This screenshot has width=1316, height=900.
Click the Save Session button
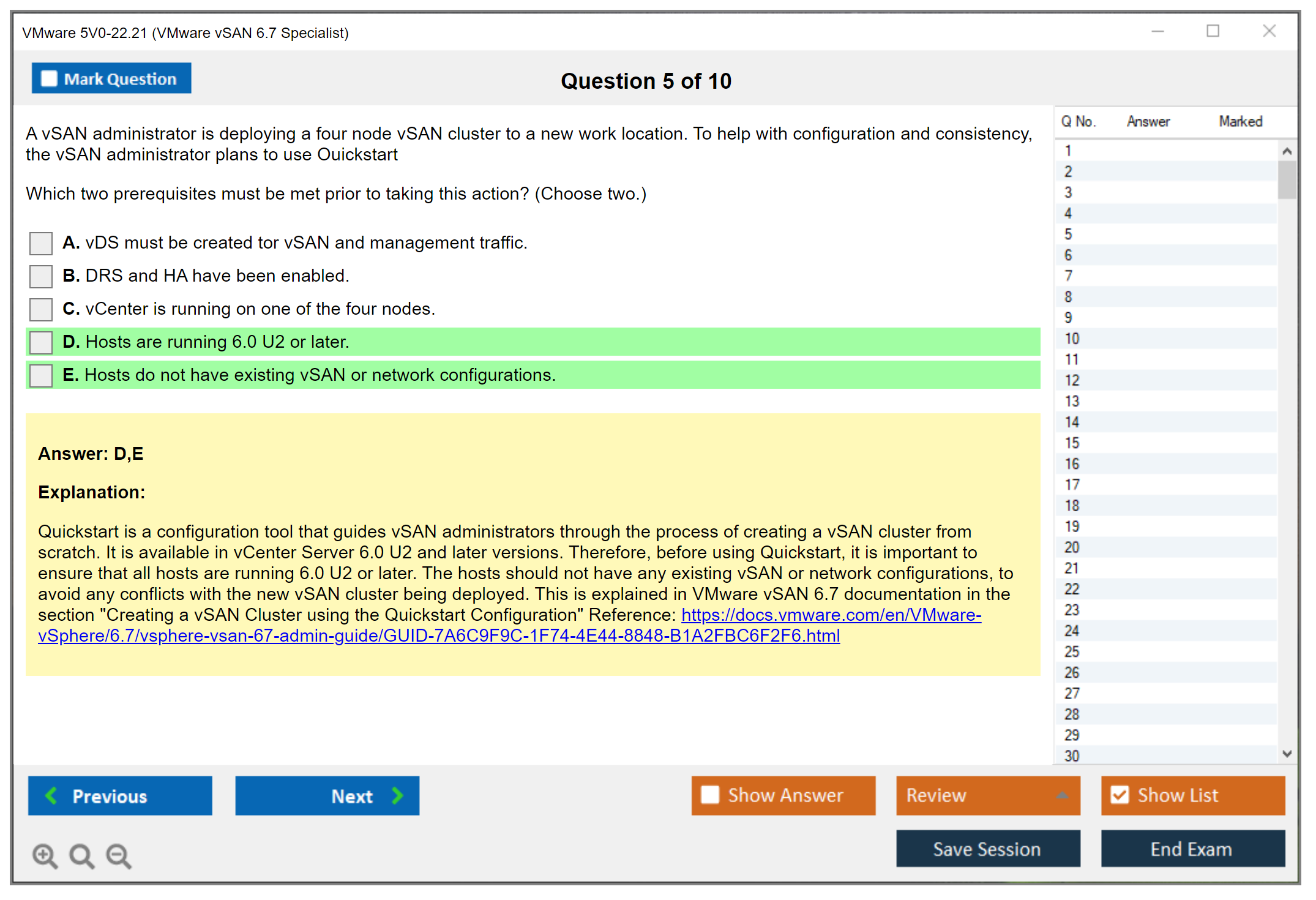click(x=987, y=849)
